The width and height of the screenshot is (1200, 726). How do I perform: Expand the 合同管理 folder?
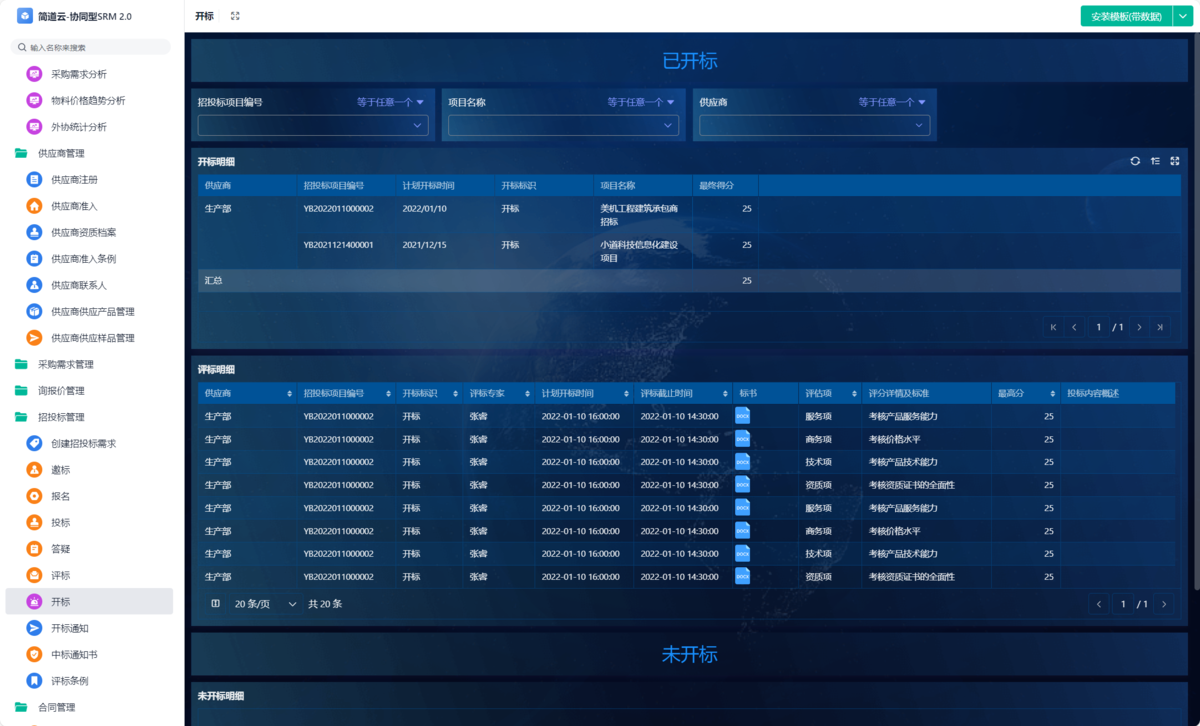point(21,707)
